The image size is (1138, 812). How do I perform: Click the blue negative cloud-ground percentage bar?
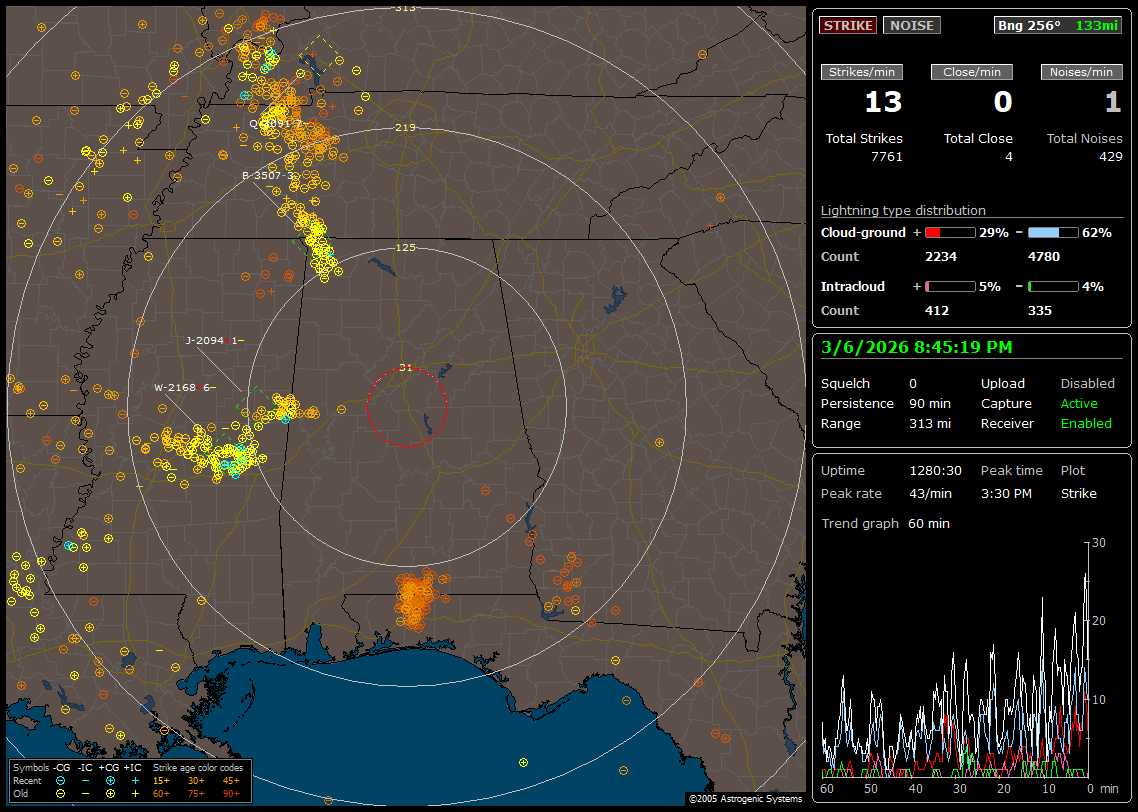coord(1053,232)
